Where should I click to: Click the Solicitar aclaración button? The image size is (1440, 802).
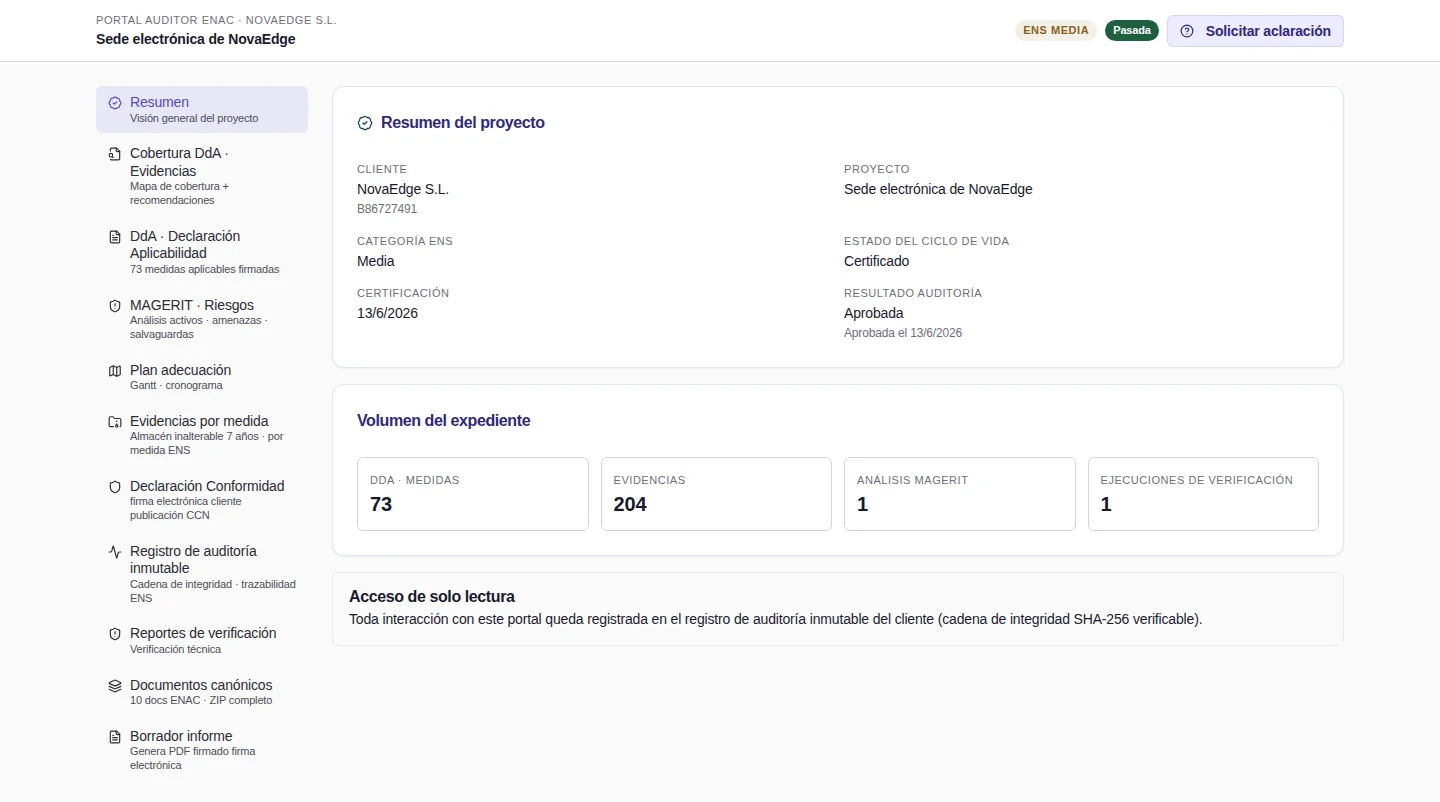point(1255,31)
